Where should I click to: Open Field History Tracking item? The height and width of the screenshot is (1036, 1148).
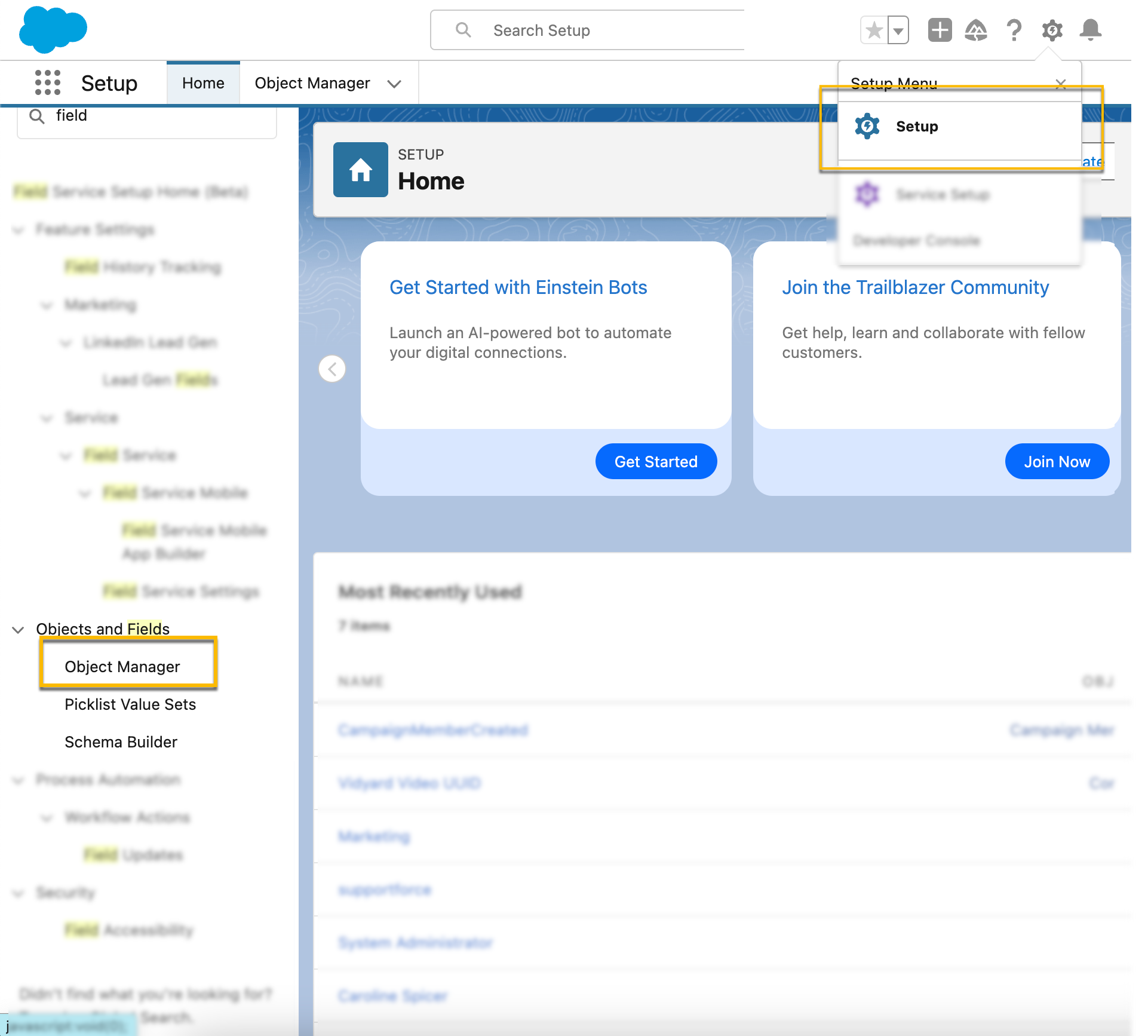[143, 267]
